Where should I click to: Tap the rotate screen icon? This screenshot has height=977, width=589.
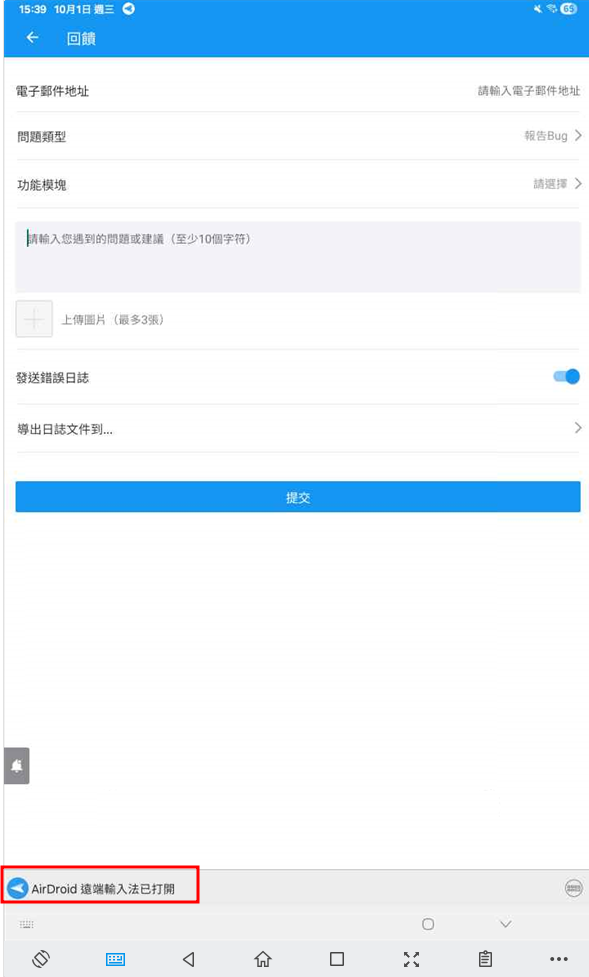pyautogui.click(x=41, y=958)
